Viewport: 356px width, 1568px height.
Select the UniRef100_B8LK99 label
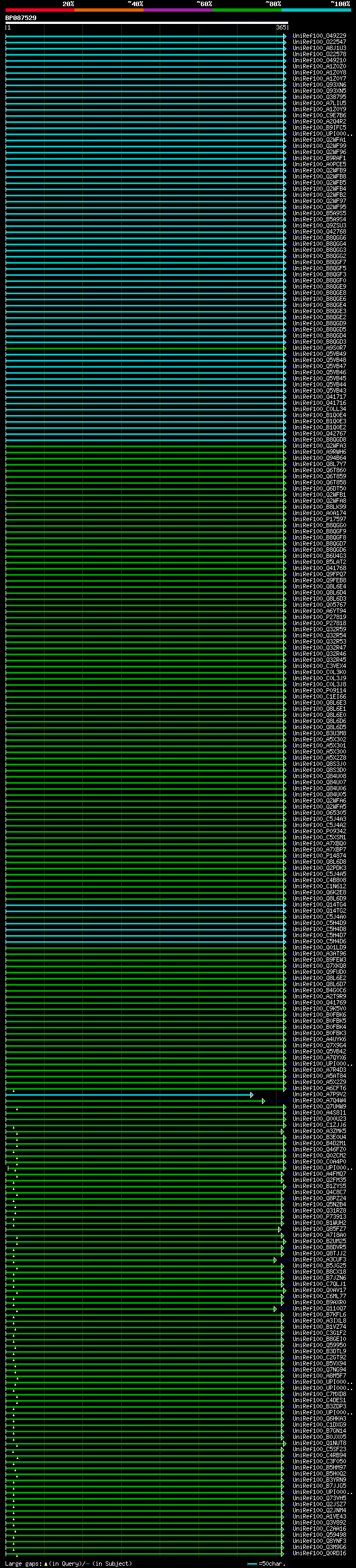[x=319, y=507]
